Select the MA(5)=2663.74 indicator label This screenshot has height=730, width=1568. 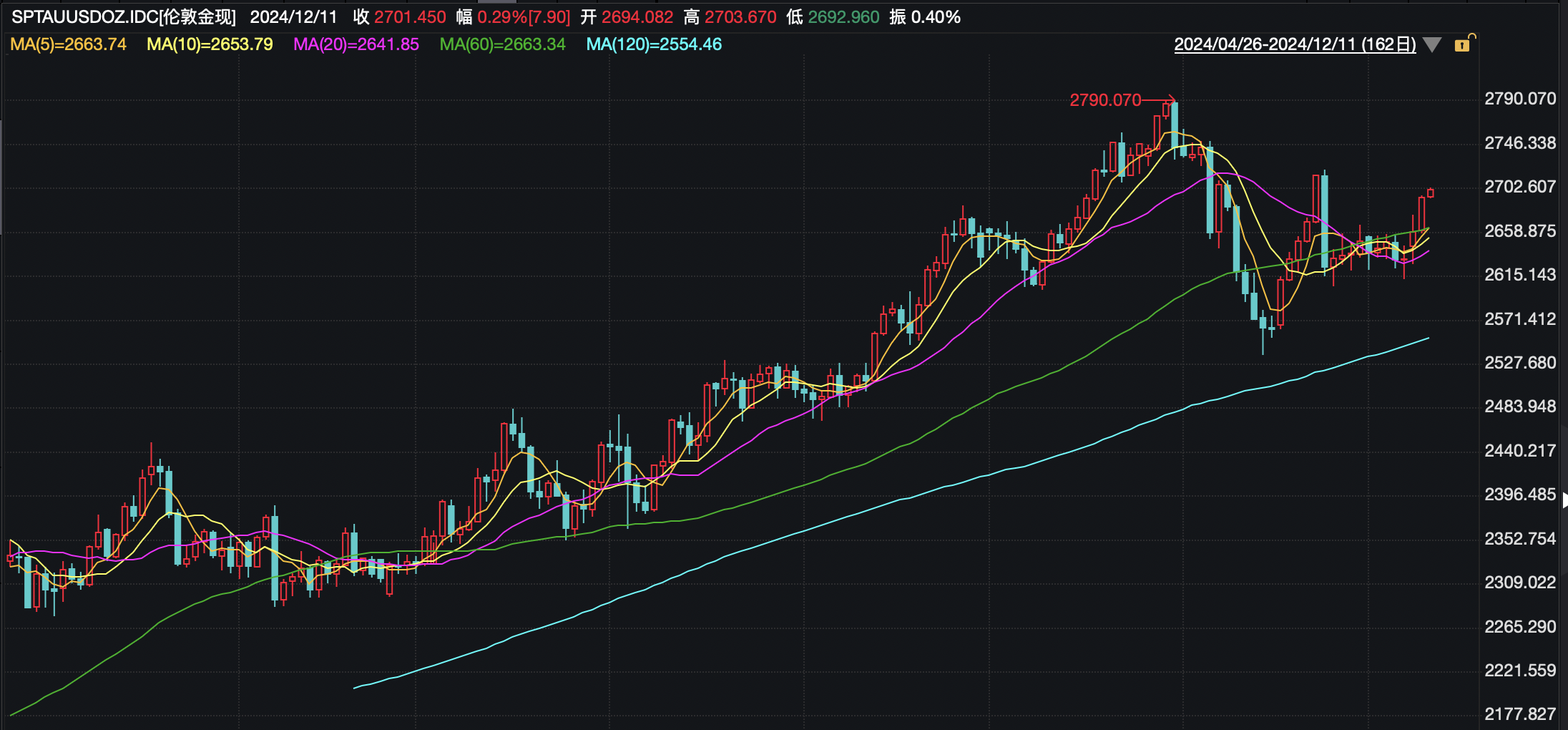[68, 44]
